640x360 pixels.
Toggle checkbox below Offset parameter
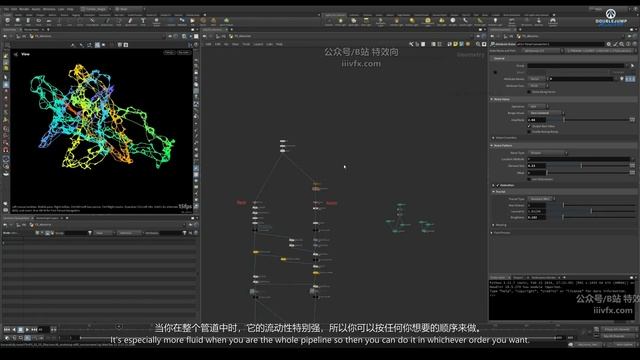529,179
